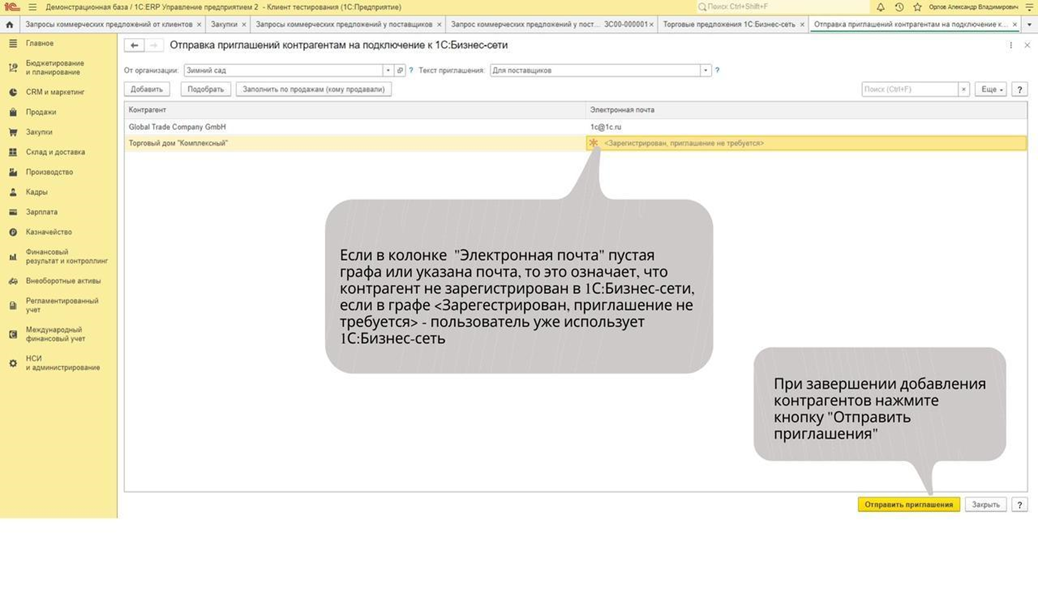The height and width of the screenshot is (599, 1038).
Task: Open the Главное section
Action: pos(40,43)
